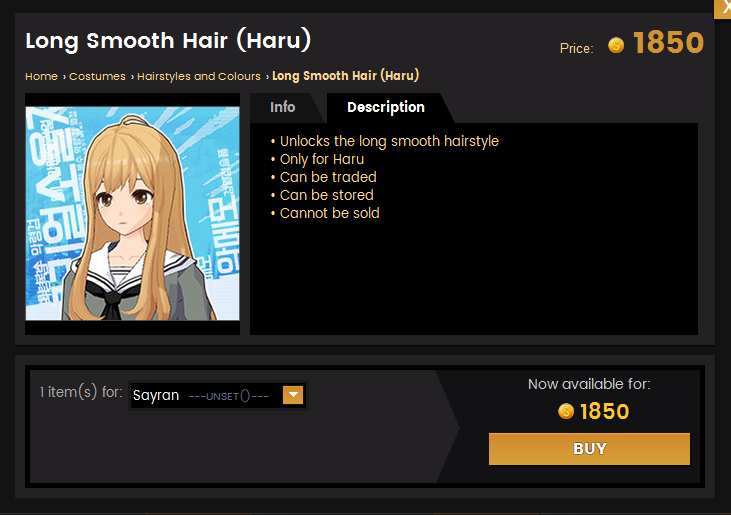Open the Costumes breadcrumb link

(x=97, y=76)
